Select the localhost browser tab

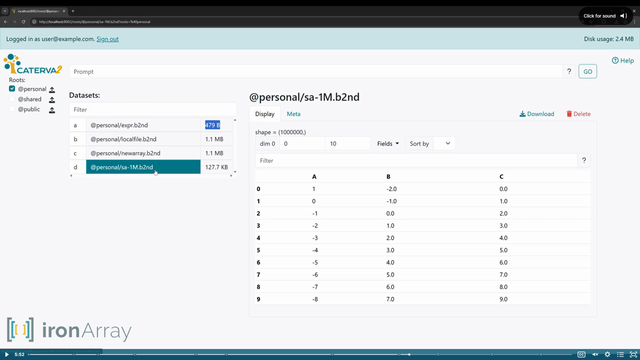[38, 11]
